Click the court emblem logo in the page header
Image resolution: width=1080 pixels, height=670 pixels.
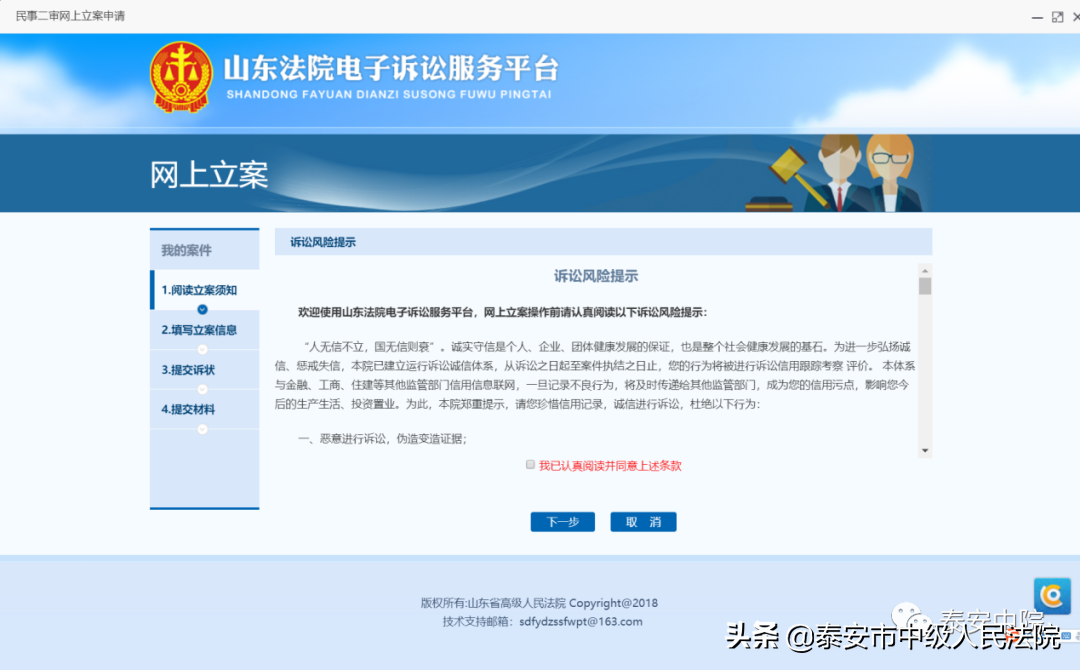click(x=181, y=77)
